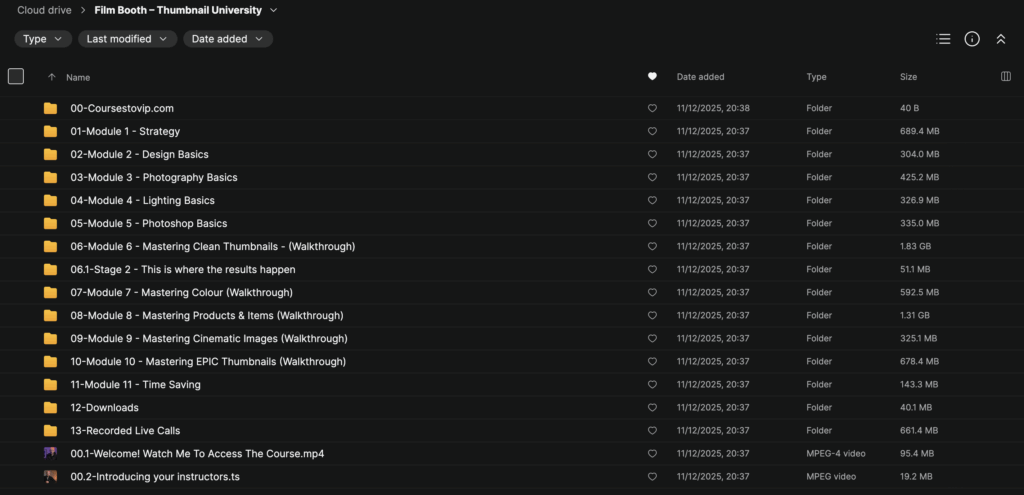Favorite the 13-Recorded Live Calls folder
1024x495 pixels.
coord(652,431)
